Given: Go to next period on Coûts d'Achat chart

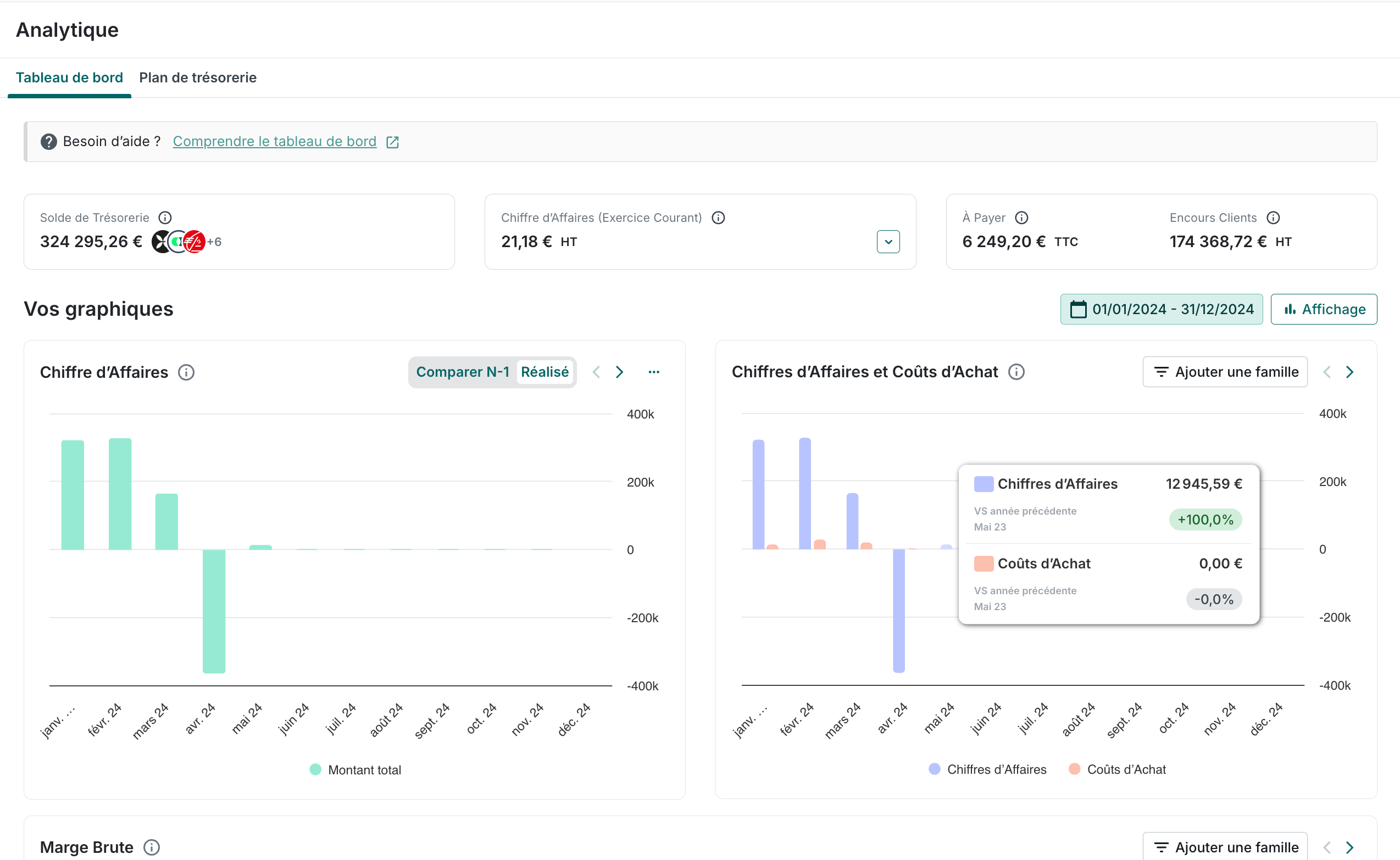Looking at the screenshot, I should (x=1349, y=372).
